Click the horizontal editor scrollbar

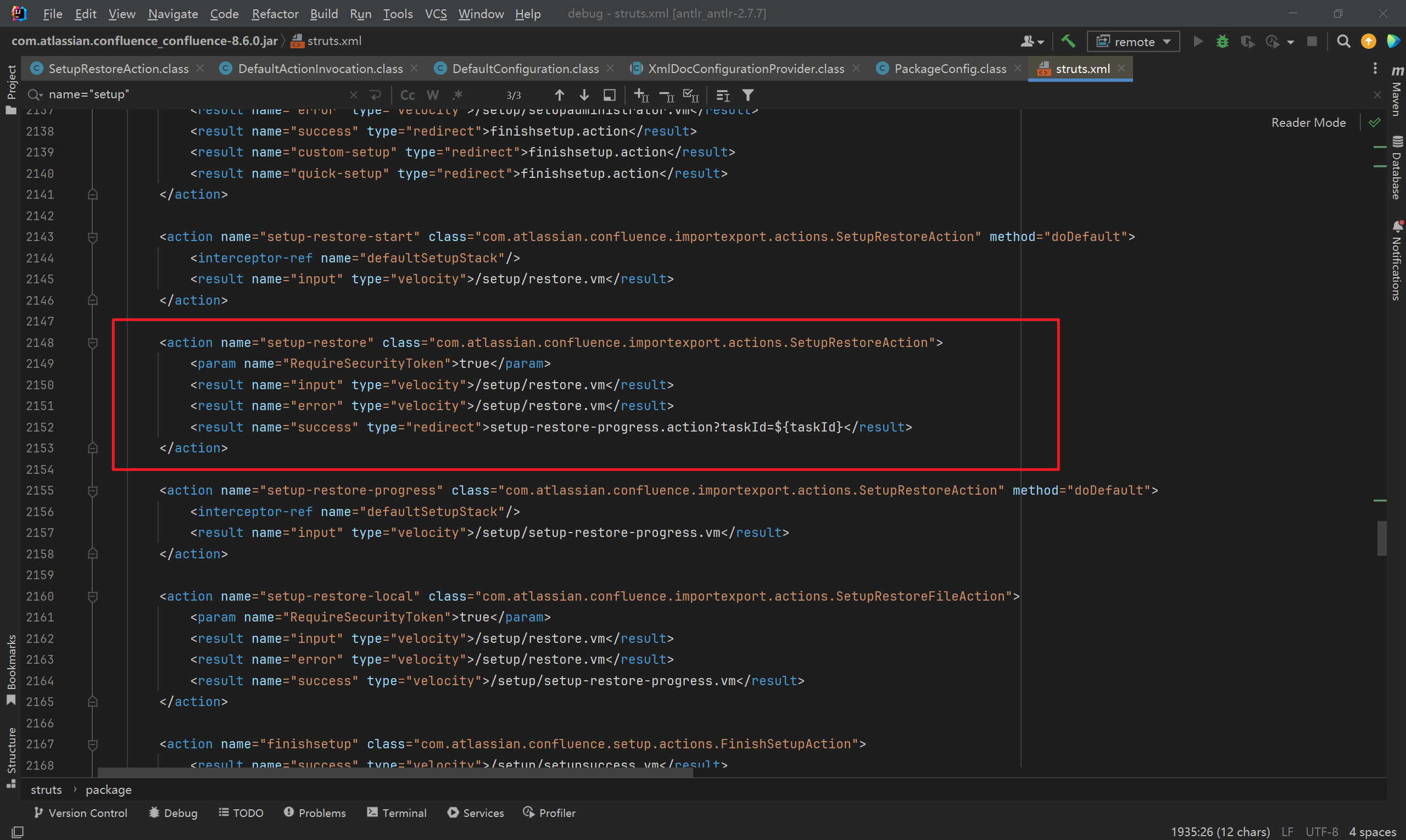coord(395,772)
